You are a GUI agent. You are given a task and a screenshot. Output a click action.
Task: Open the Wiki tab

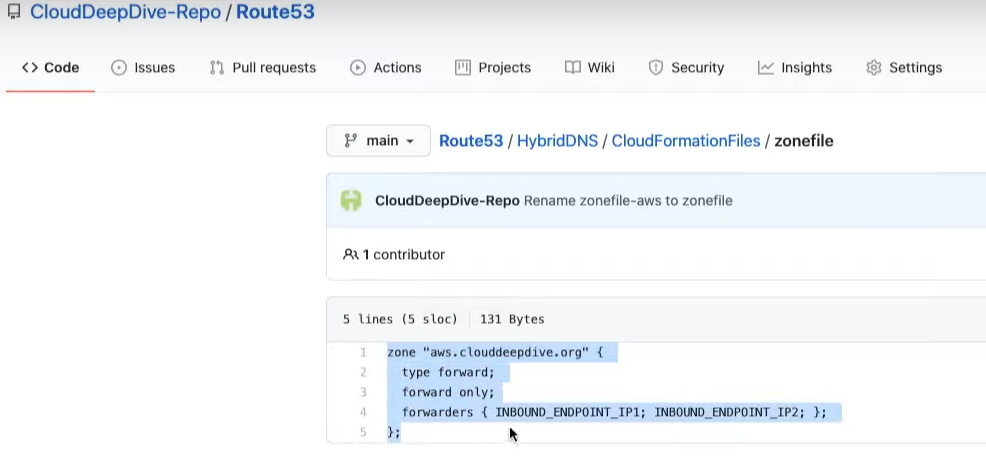[590, 68]
